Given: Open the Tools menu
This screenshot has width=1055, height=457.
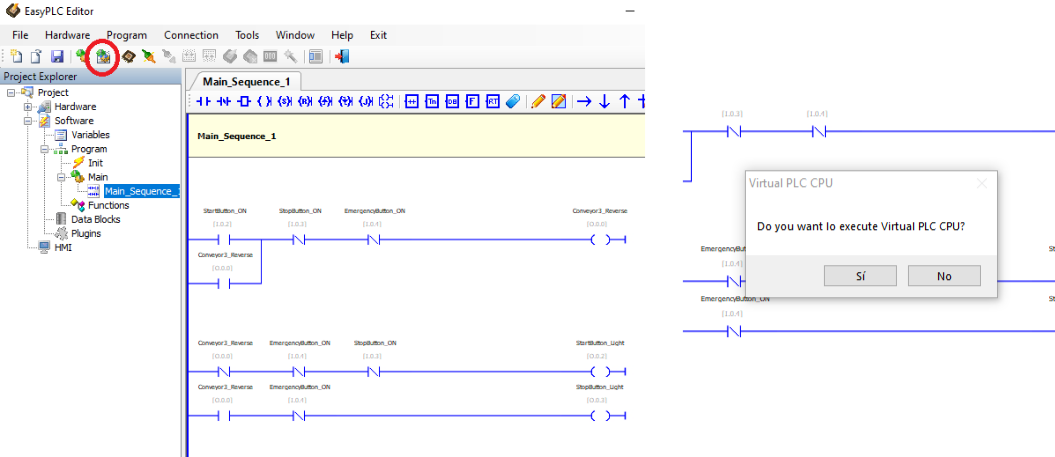Looking at the screenshot, I should point(247,35).
